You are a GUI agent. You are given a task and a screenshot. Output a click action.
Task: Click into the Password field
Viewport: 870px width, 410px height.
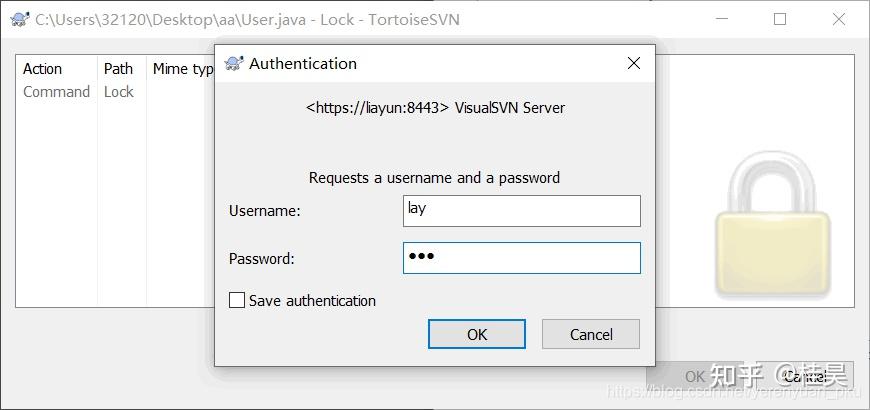pyautogui.click(x=521, y=258)
